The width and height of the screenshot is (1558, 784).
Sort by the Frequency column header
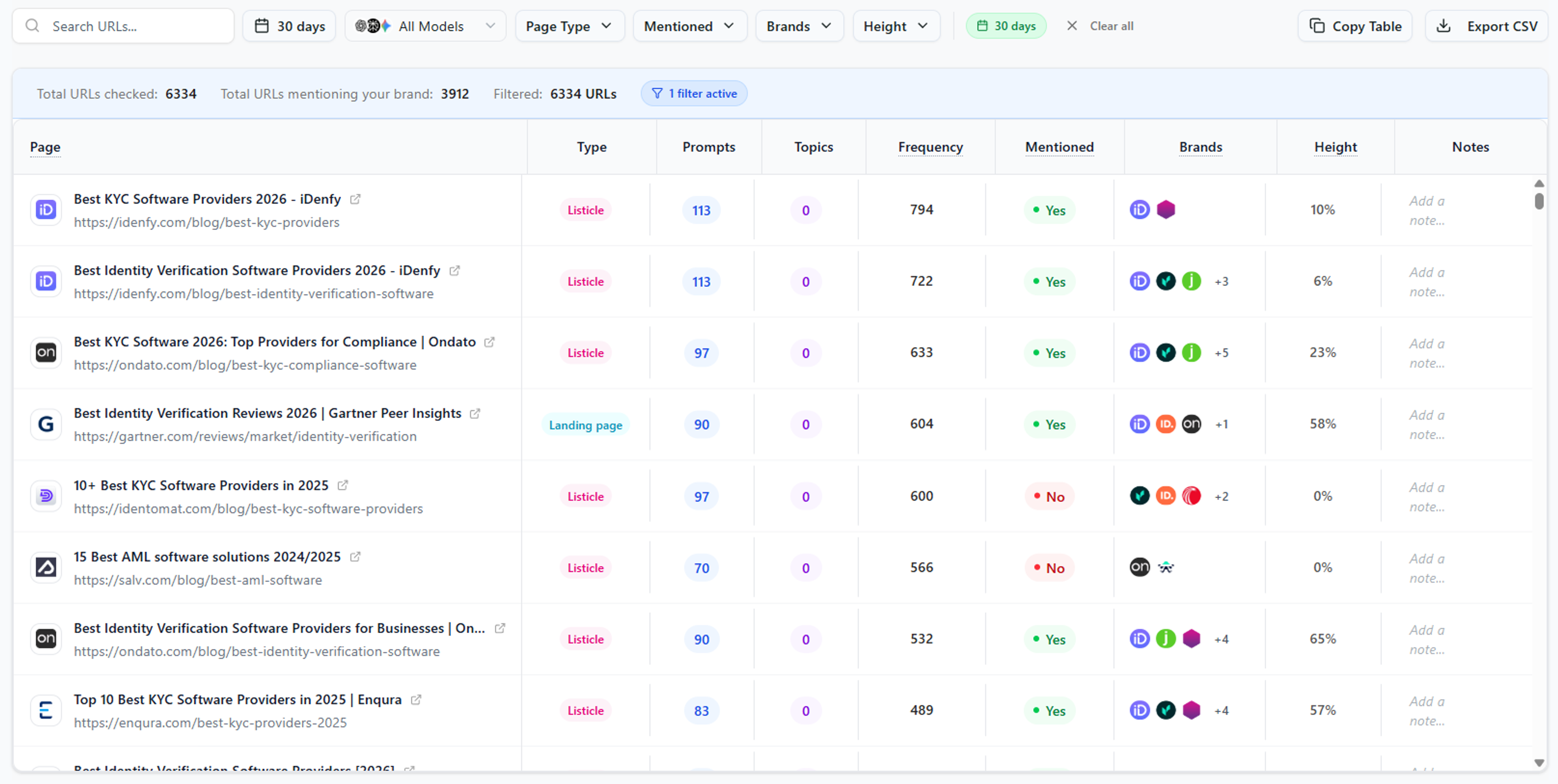click(930, 147)
